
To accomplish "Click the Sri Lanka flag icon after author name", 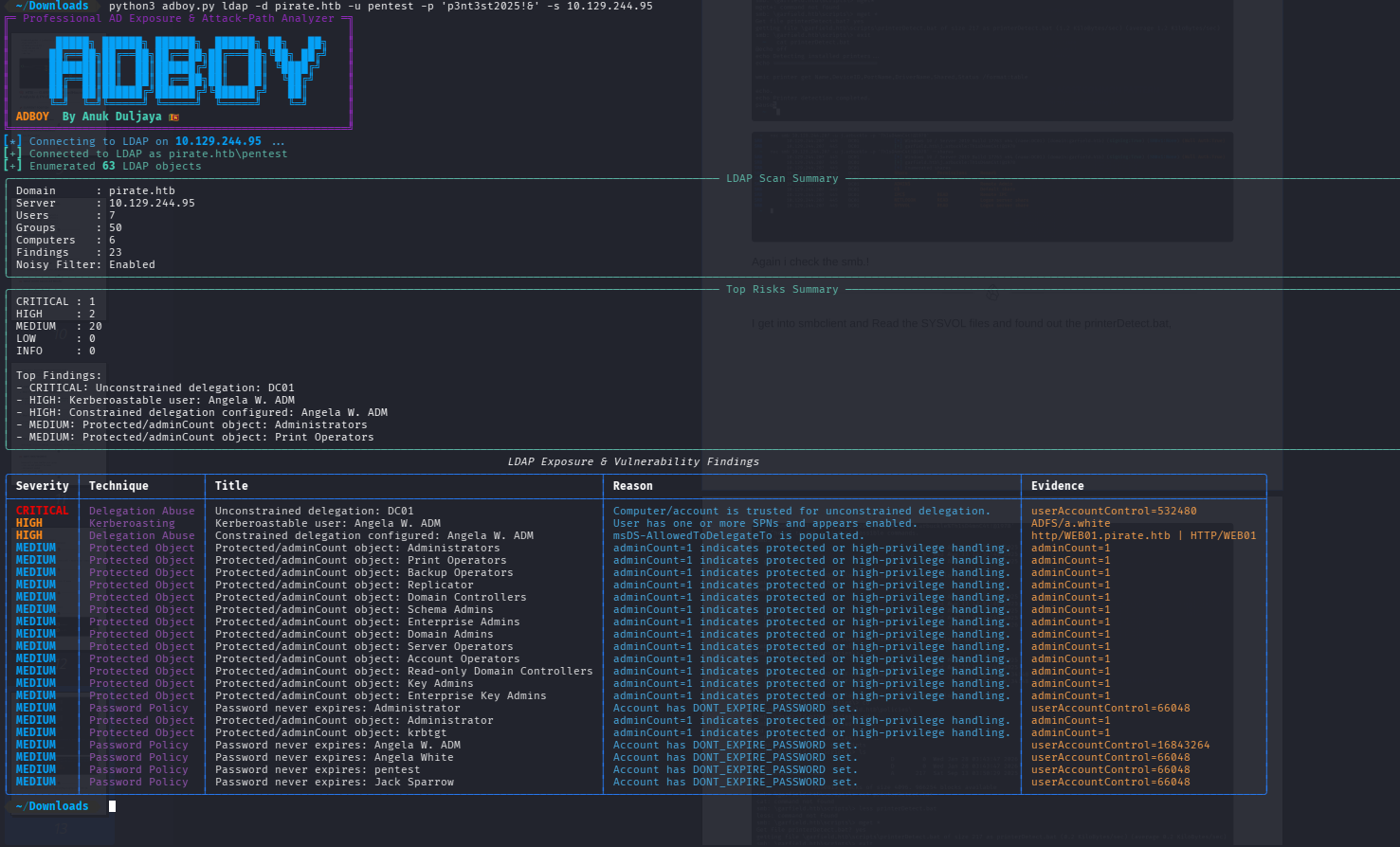I will click(173, 117).
